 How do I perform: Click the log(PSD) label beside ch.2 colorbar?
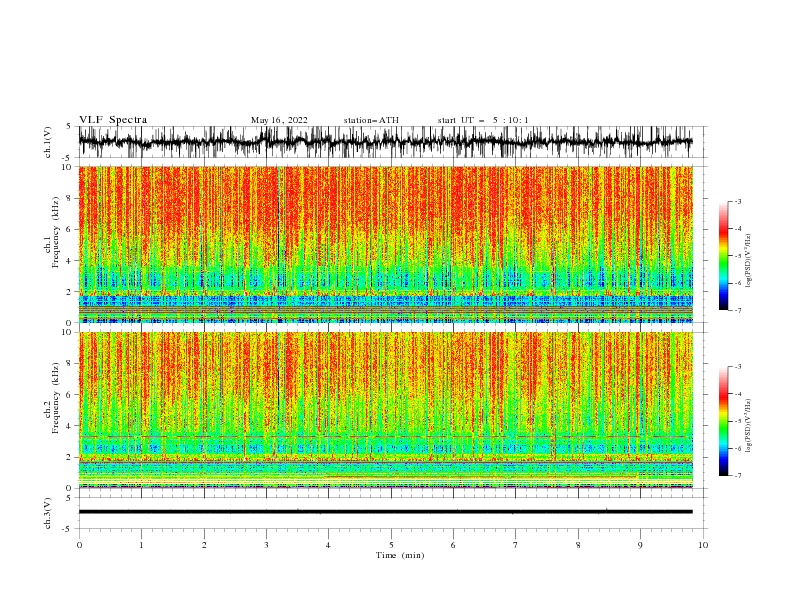[748, 425]
